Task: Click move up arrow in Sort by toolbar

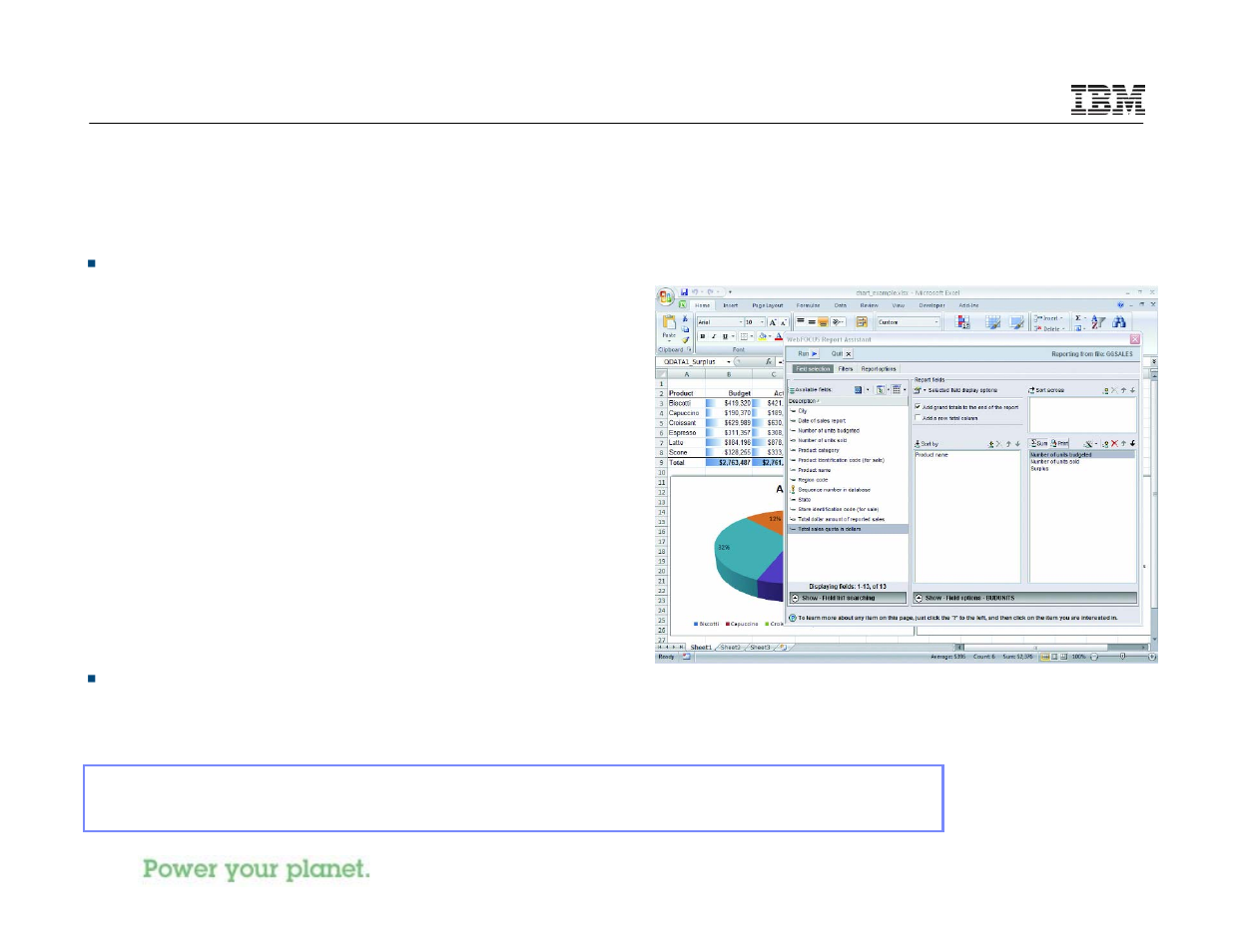Action: pos(1008,444)
